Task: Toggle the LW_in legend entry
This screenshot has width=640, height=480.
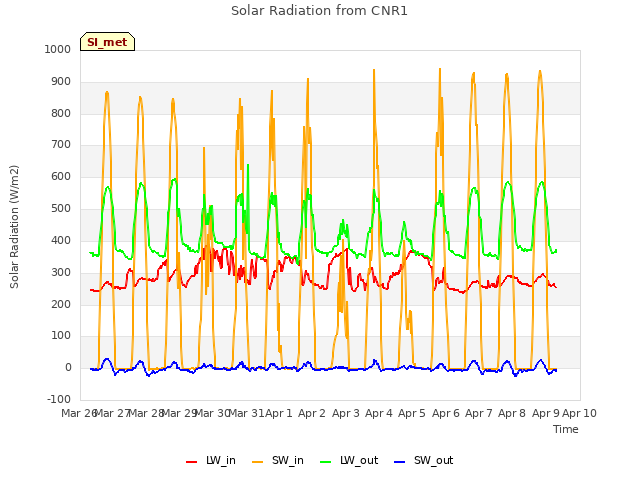Action: [211, 461]
